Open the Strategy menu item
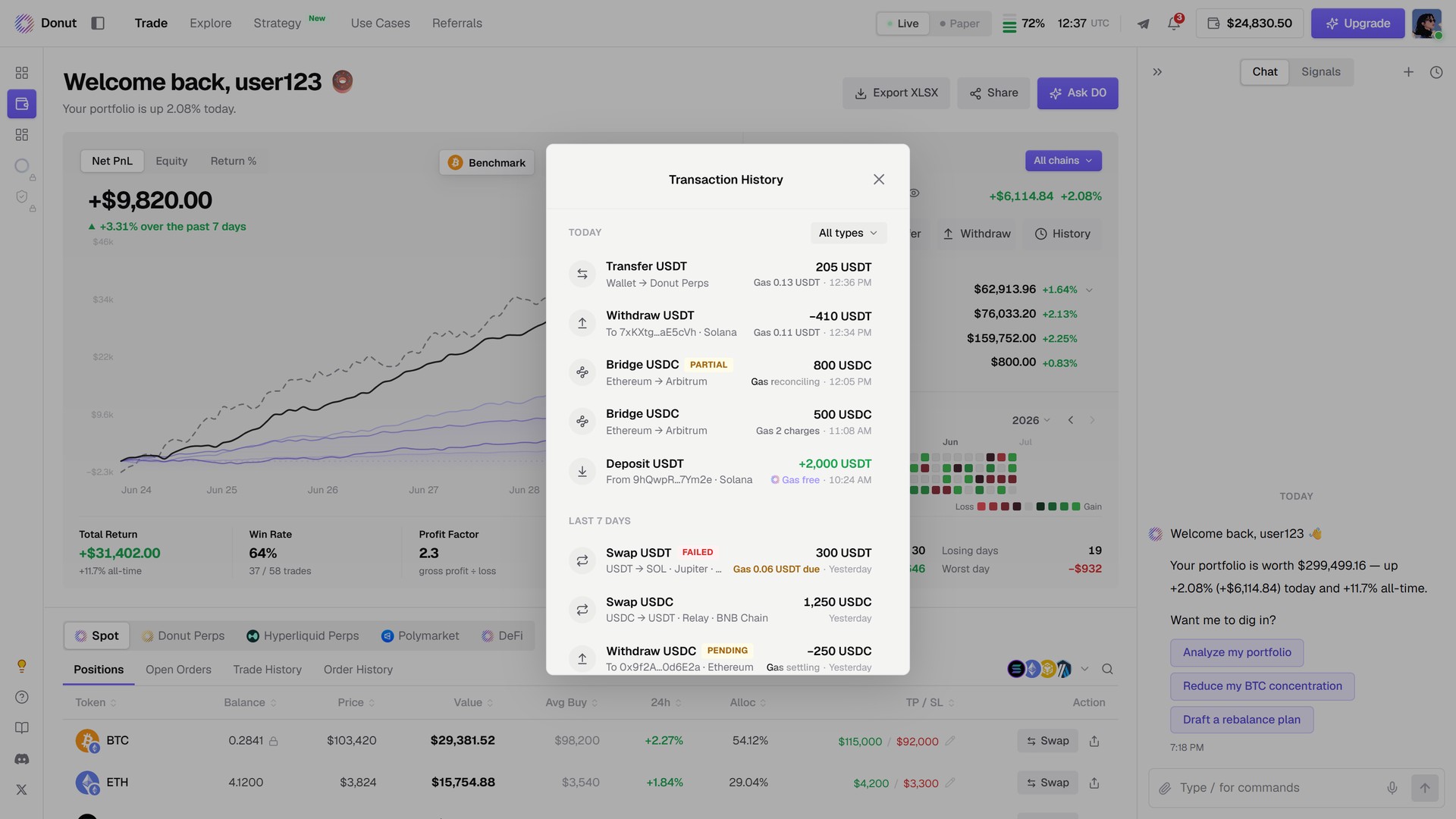Image resolution: width=1456 pixels, height=819 pixels. click(x=278, y=24)
